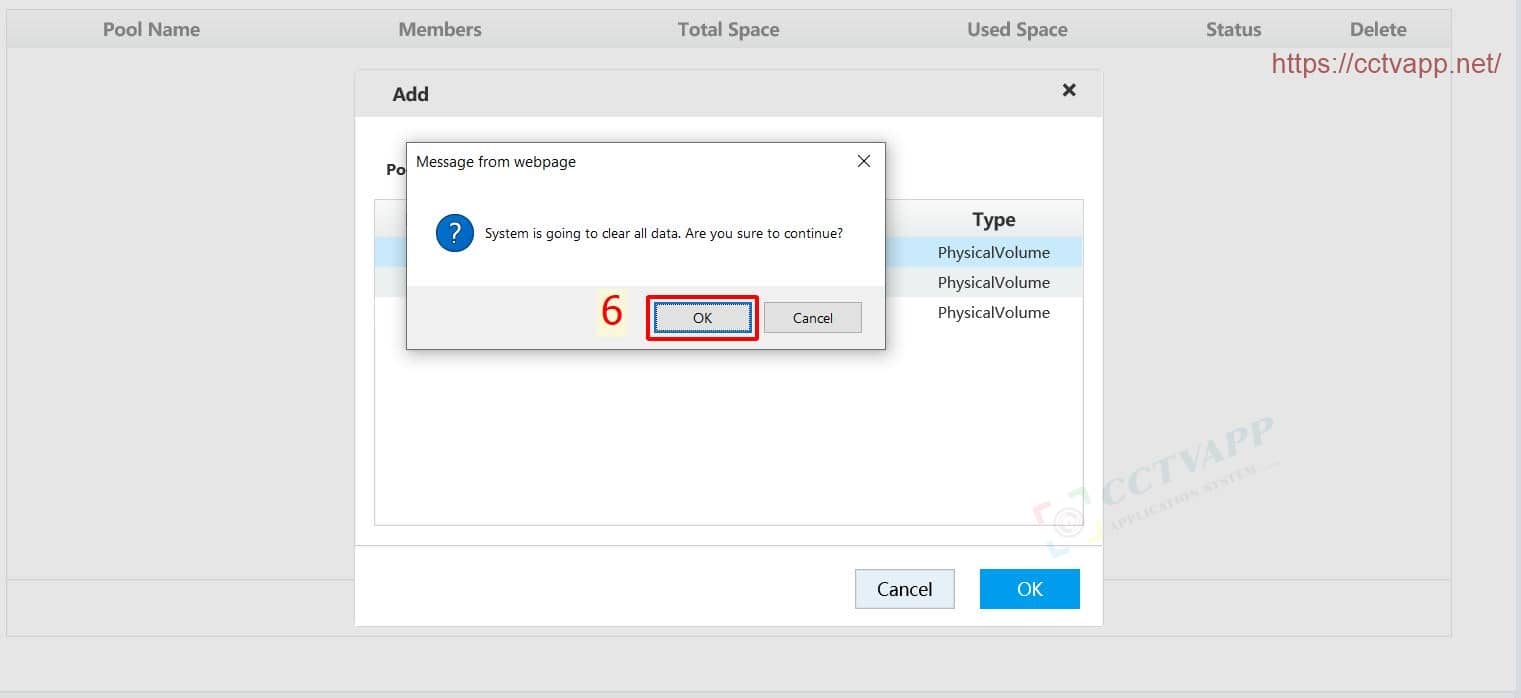Close the Add dialog with the X
Image resolution: width=1521 pixels, height=698 pixels.
[x=1069, y=90]
